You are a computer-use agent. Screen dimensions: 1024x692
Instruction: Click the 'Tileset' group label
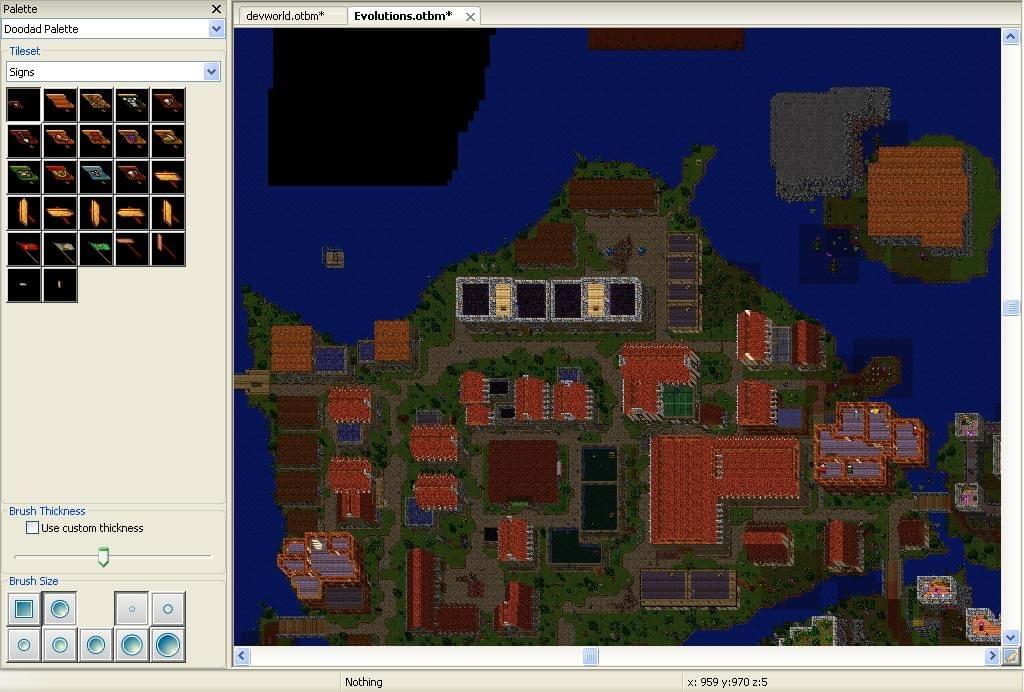[x=24, y=51]
